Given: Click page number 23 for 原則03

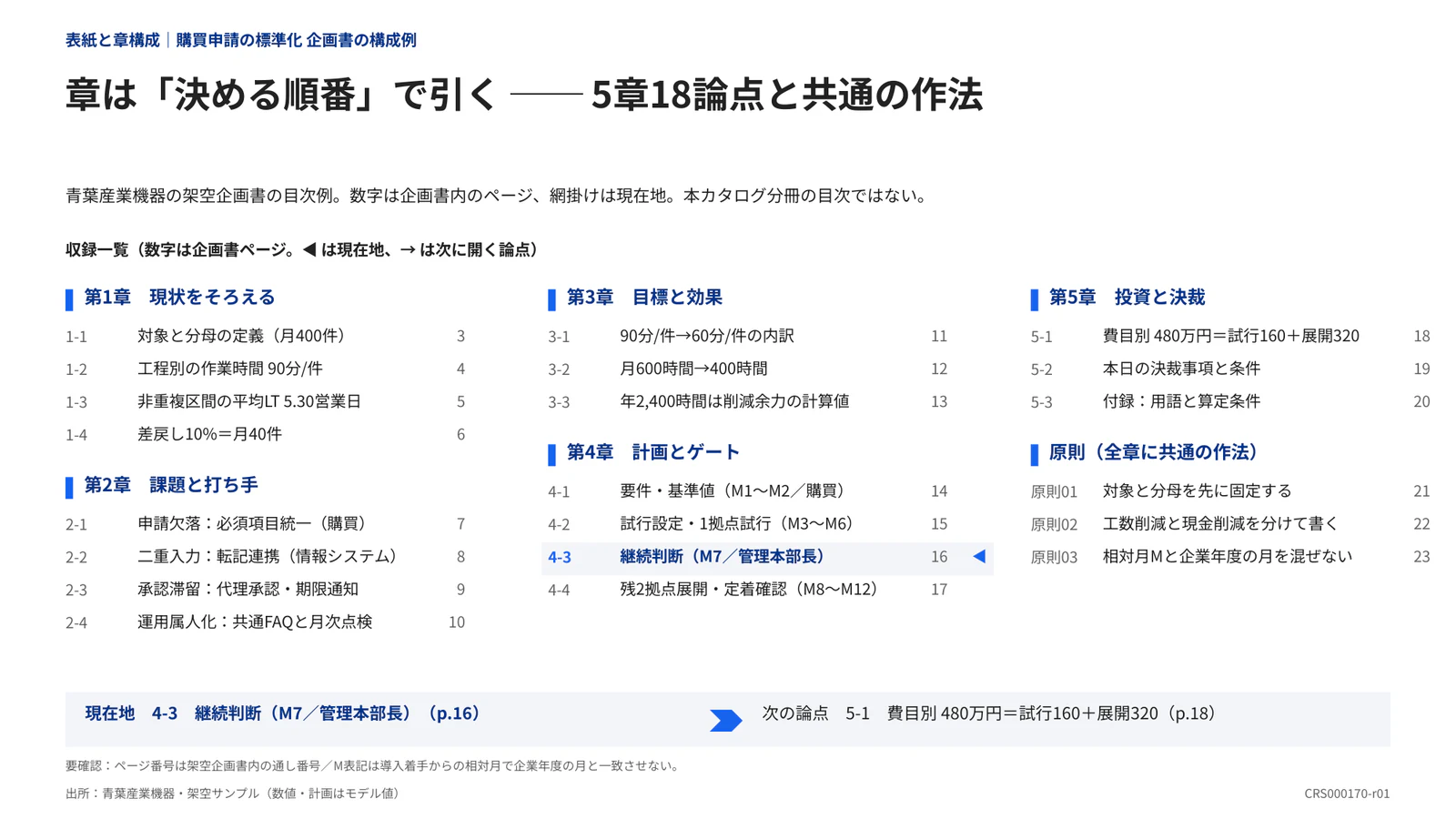Looking at the screenshot, I should tap(1421, 556).
